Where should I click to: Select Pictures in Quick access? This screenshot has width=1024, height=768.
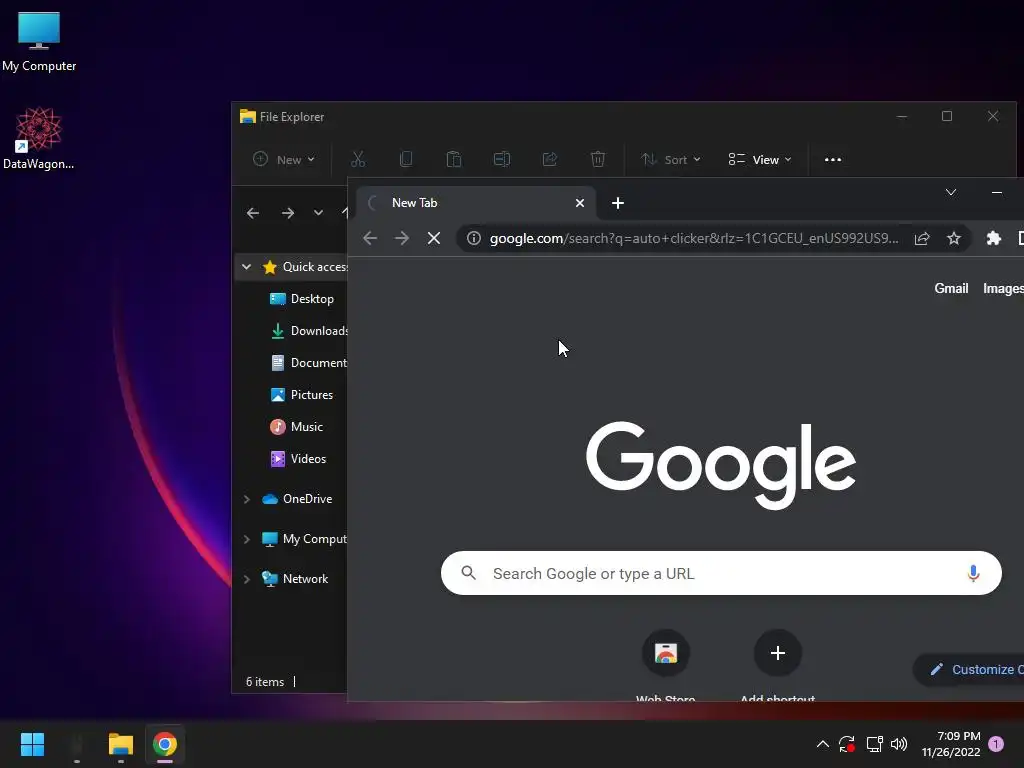point(301,394)
